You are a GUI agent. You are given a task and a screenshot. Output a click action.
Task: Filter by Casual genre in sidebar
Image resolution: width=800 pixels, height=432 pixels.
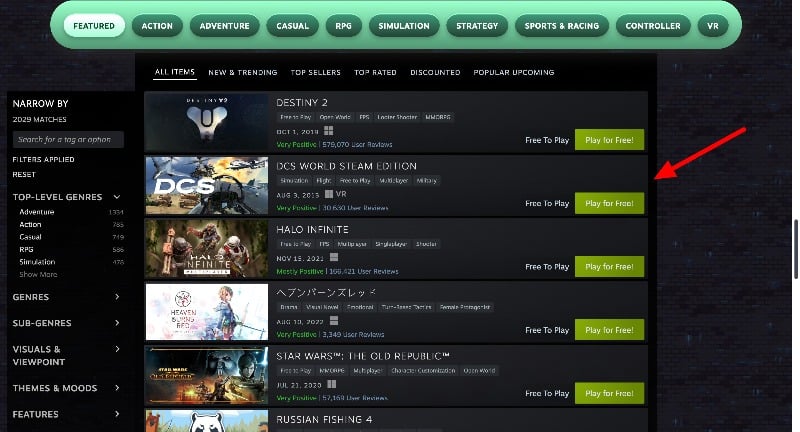point(31,237)
